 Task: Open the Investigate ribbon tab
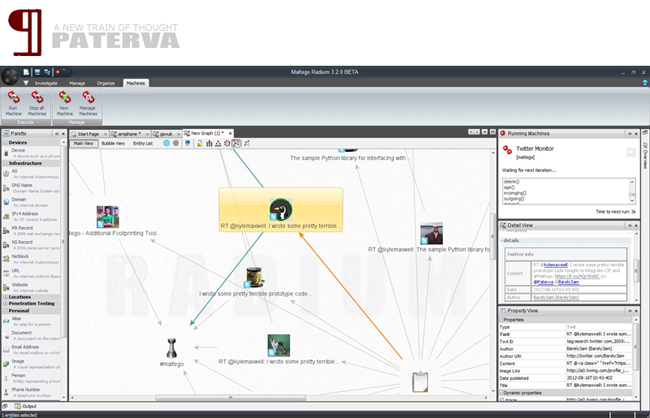[x=46, y=83]
